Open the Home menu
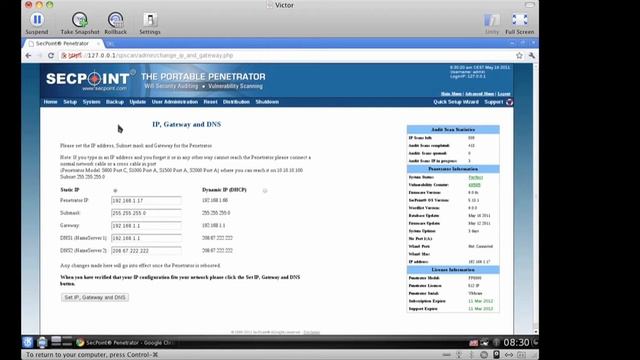Viewport: 640px width, 360px height. coord(51,102)
